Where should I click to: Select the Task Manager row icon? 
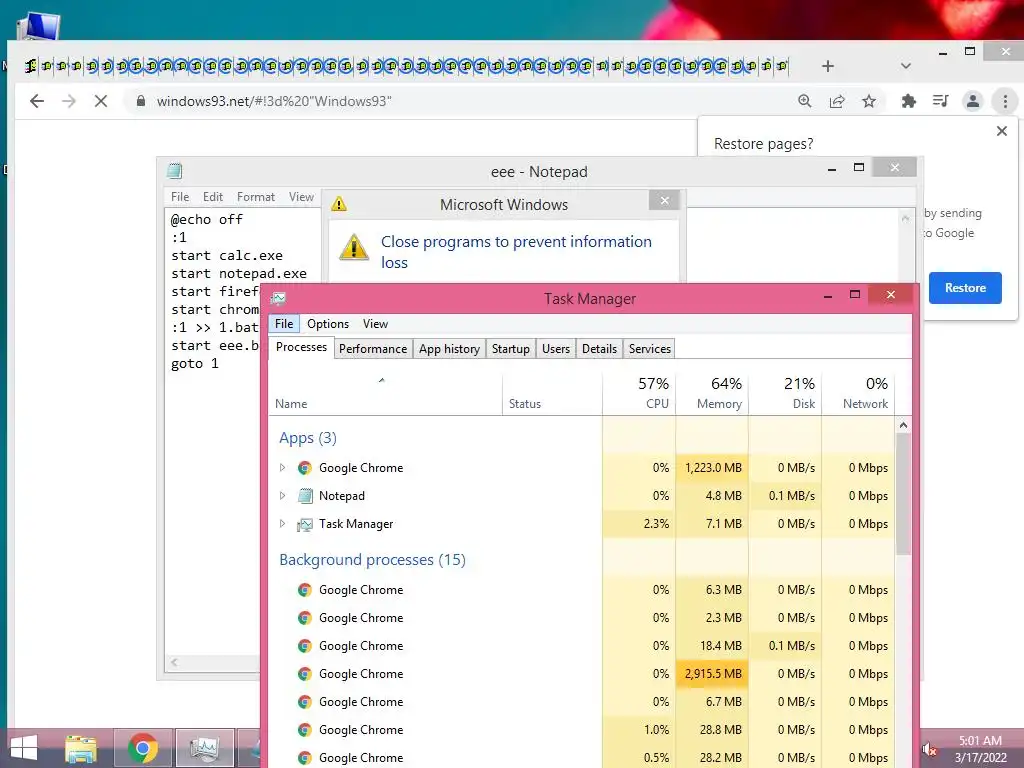pyautogui.click(x=305, y=524)
